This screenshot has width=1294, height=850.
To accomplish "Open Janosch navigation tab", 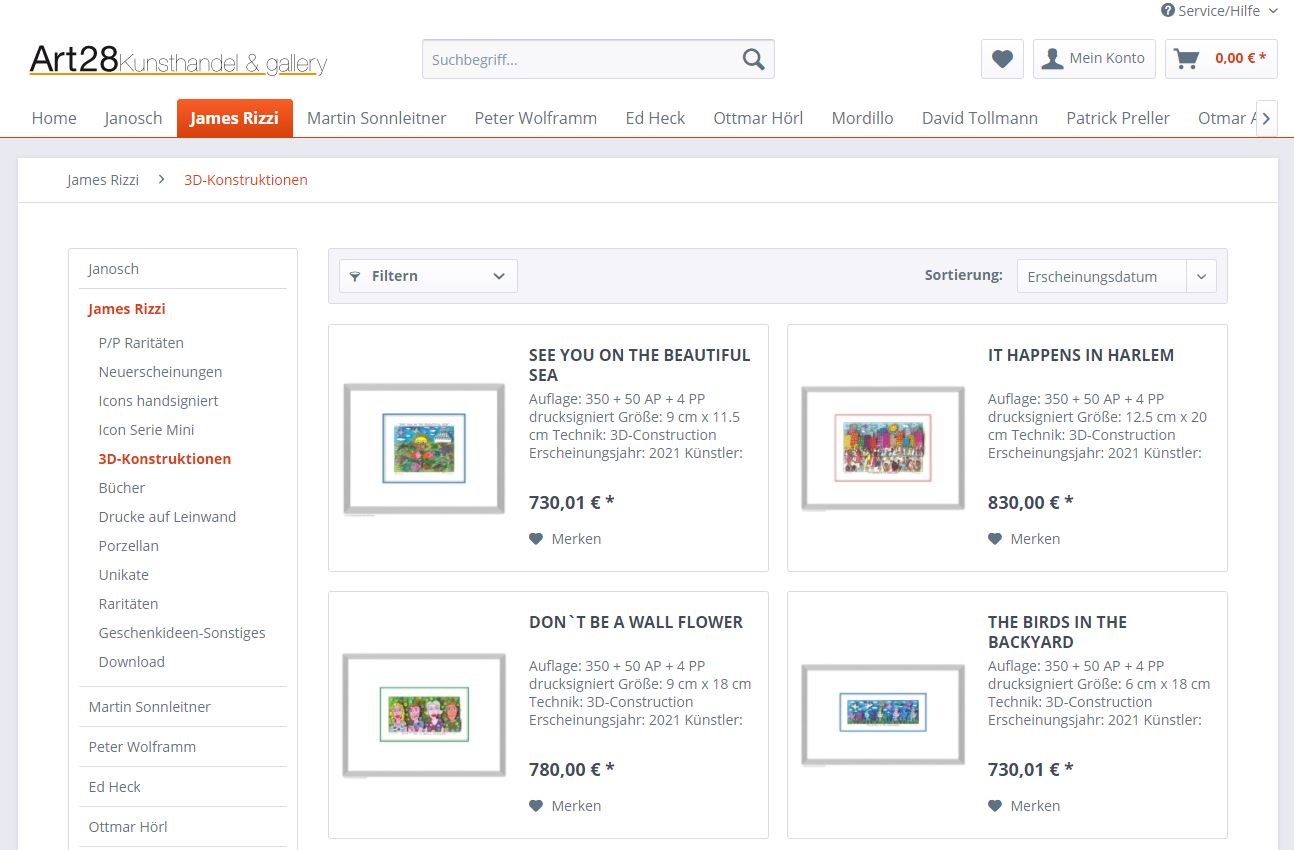I will pos(133,118).
